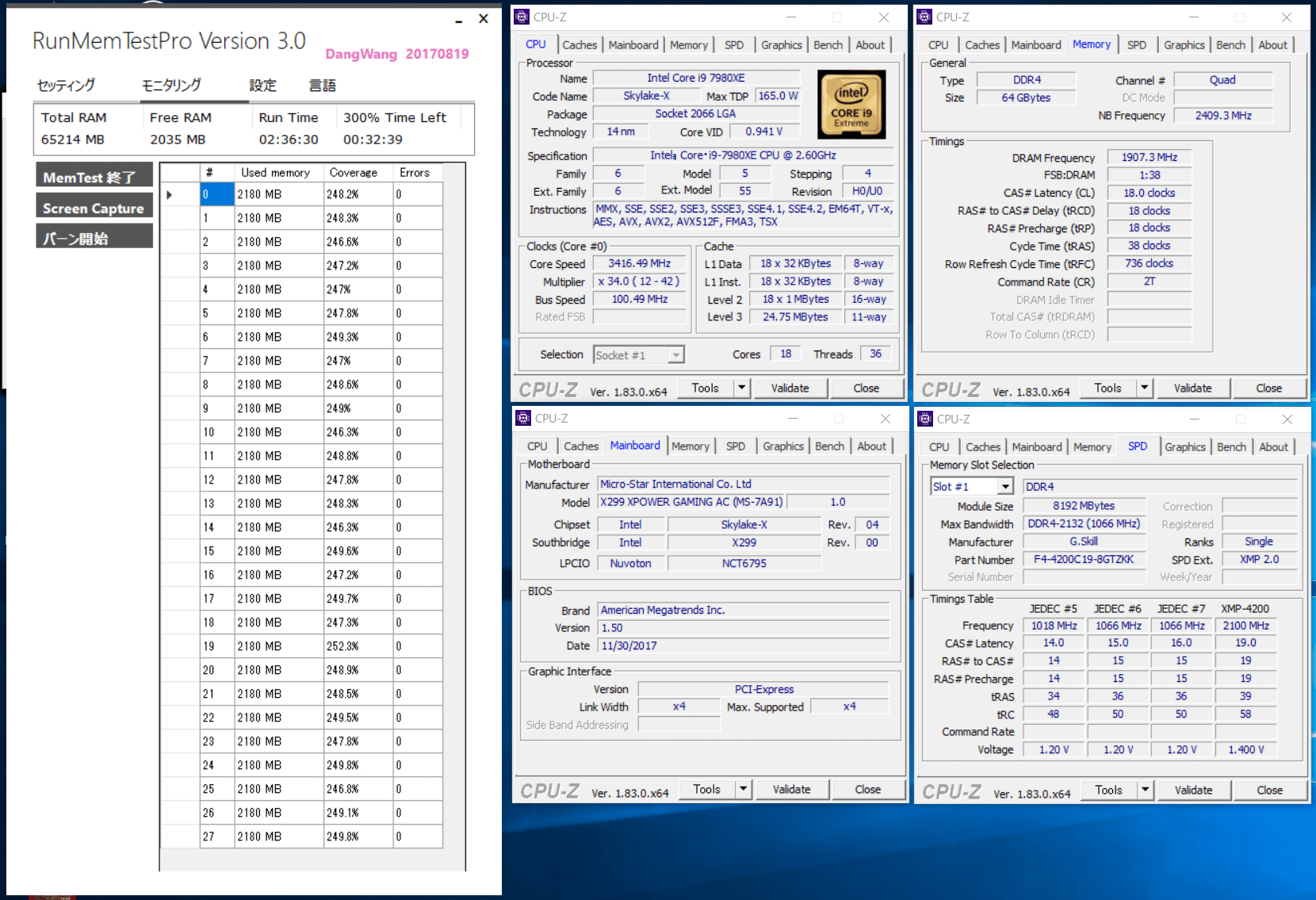The height and width of the screenshot is (900, 1316).
Task: Click Validate in the CPU tab window
Action: click(x=790, y=388)
